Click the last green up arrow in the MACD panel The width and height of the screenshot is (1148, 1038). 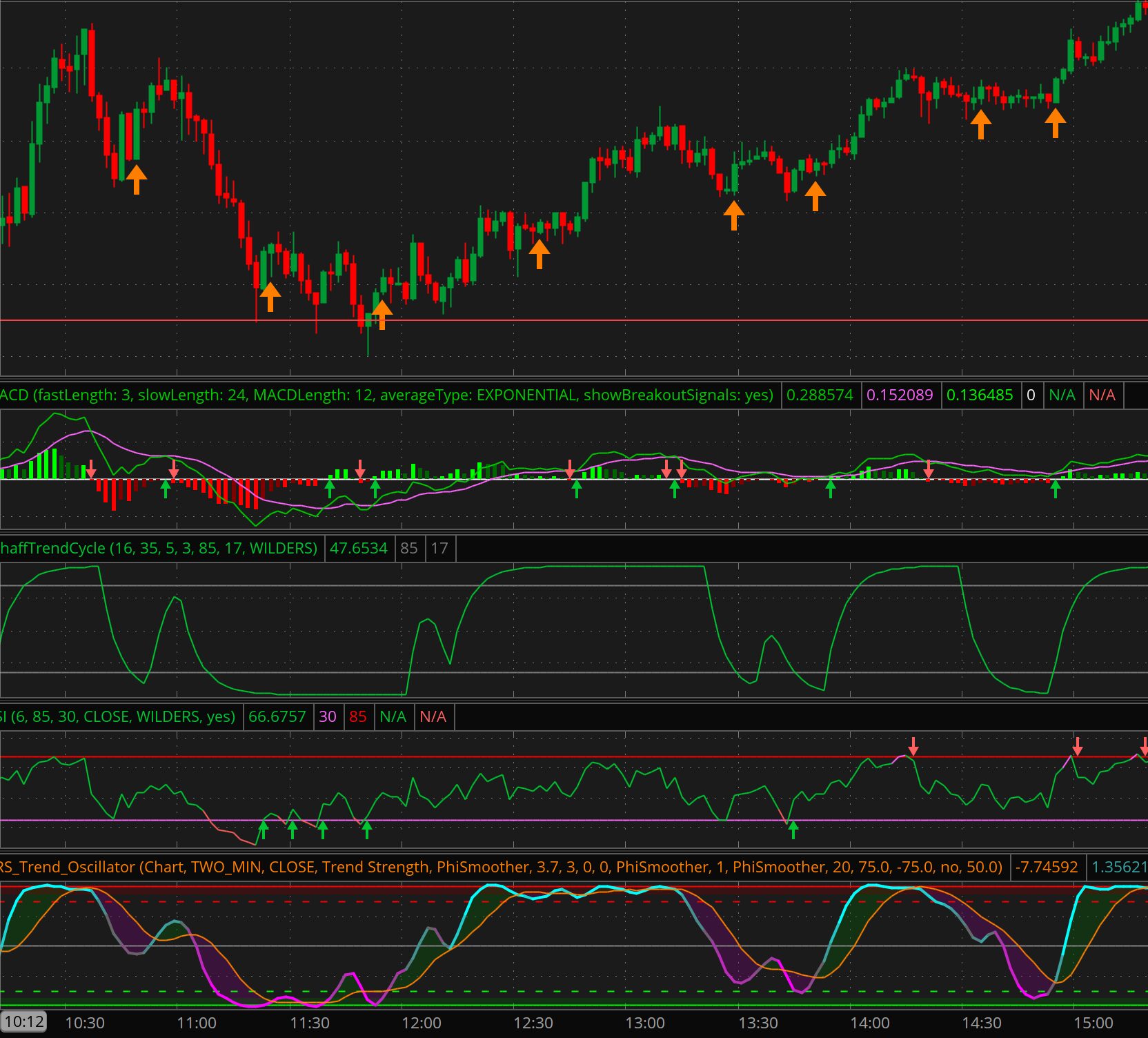click(x=1055, y=489)
